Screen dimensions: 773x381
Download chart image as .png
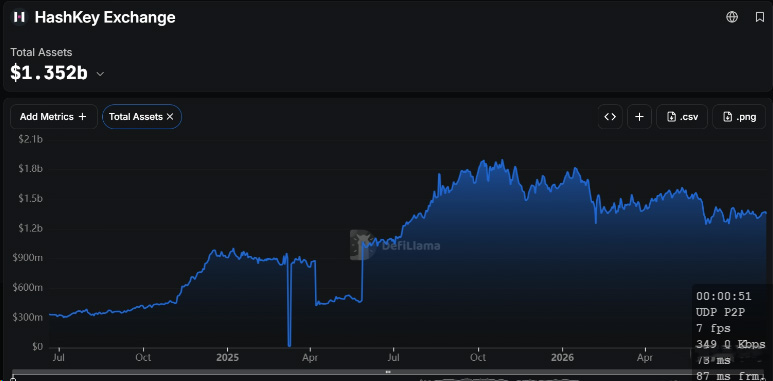tap(739, 117)
